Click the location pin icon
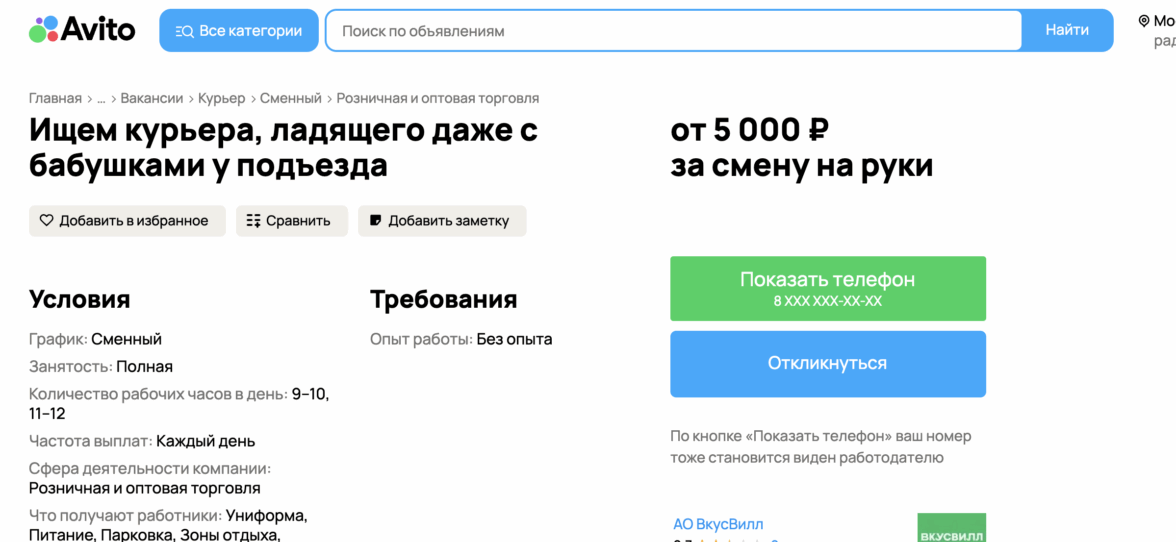Image resolution: width=1176 pixels, height=542 pixels. point(1144,21)
